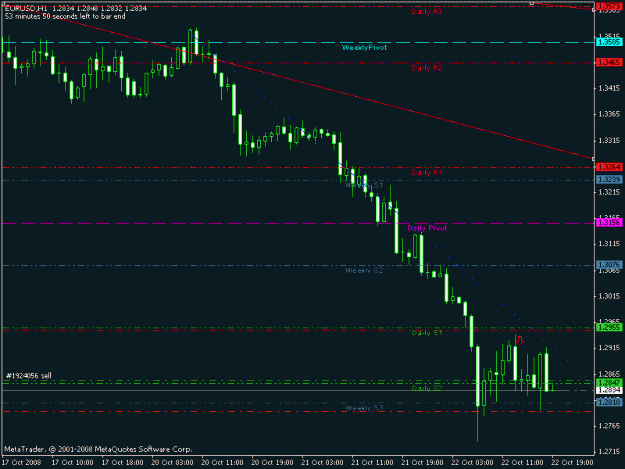Click the '21 Oct 11:00' time axis label

click(x=372, y=463)
